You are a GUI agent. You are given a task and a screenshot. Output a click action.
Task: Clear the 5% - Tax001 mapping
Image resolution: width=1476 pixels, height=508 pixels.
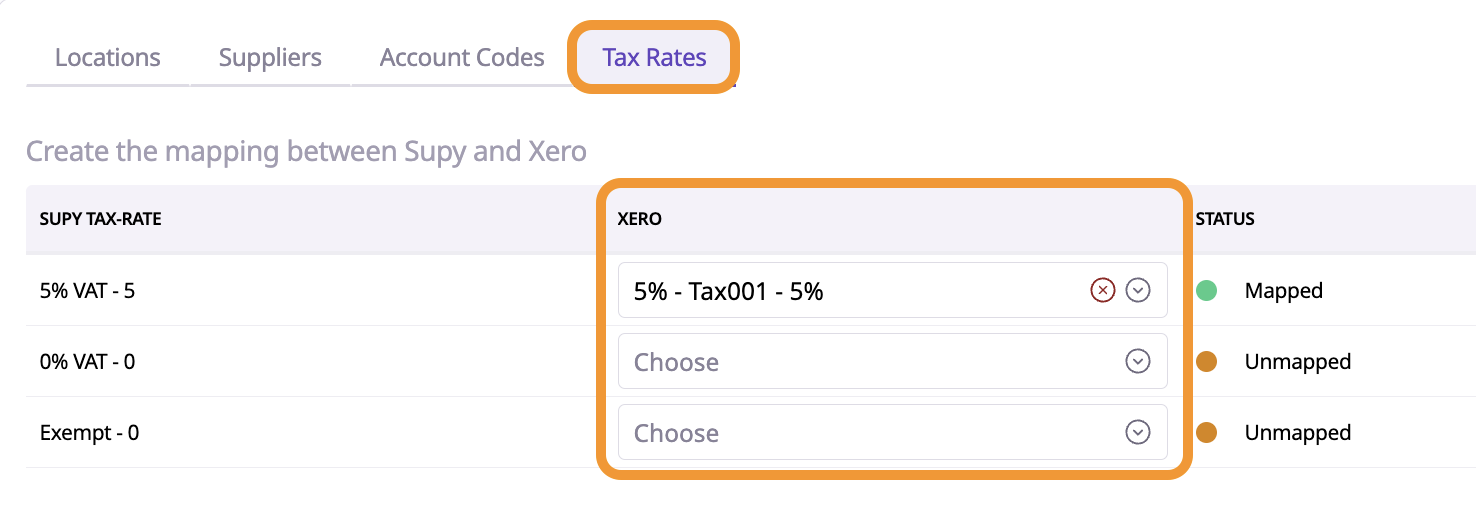tap(1102, 290)
